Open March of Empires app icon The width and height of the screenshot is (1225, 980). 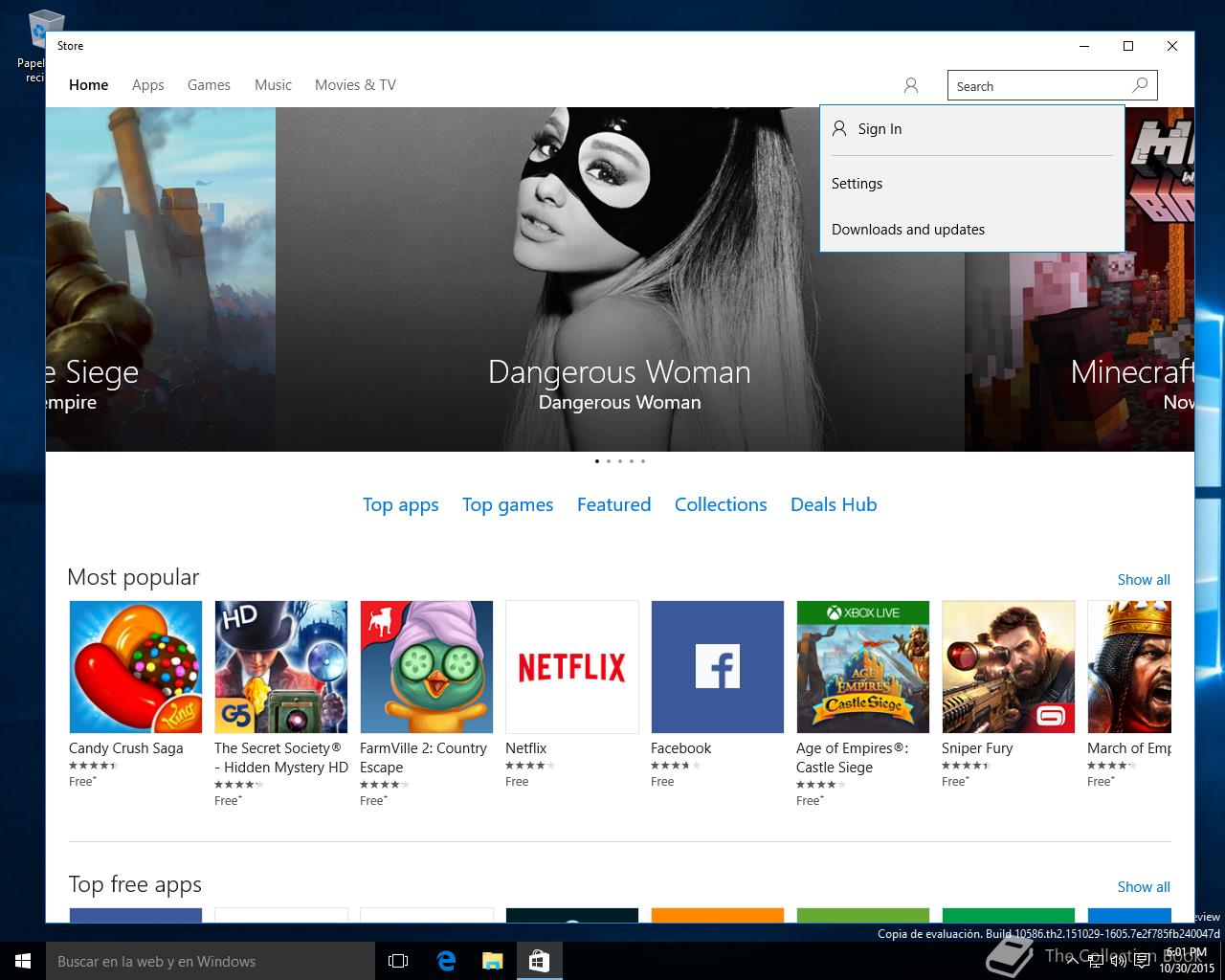1129,667
